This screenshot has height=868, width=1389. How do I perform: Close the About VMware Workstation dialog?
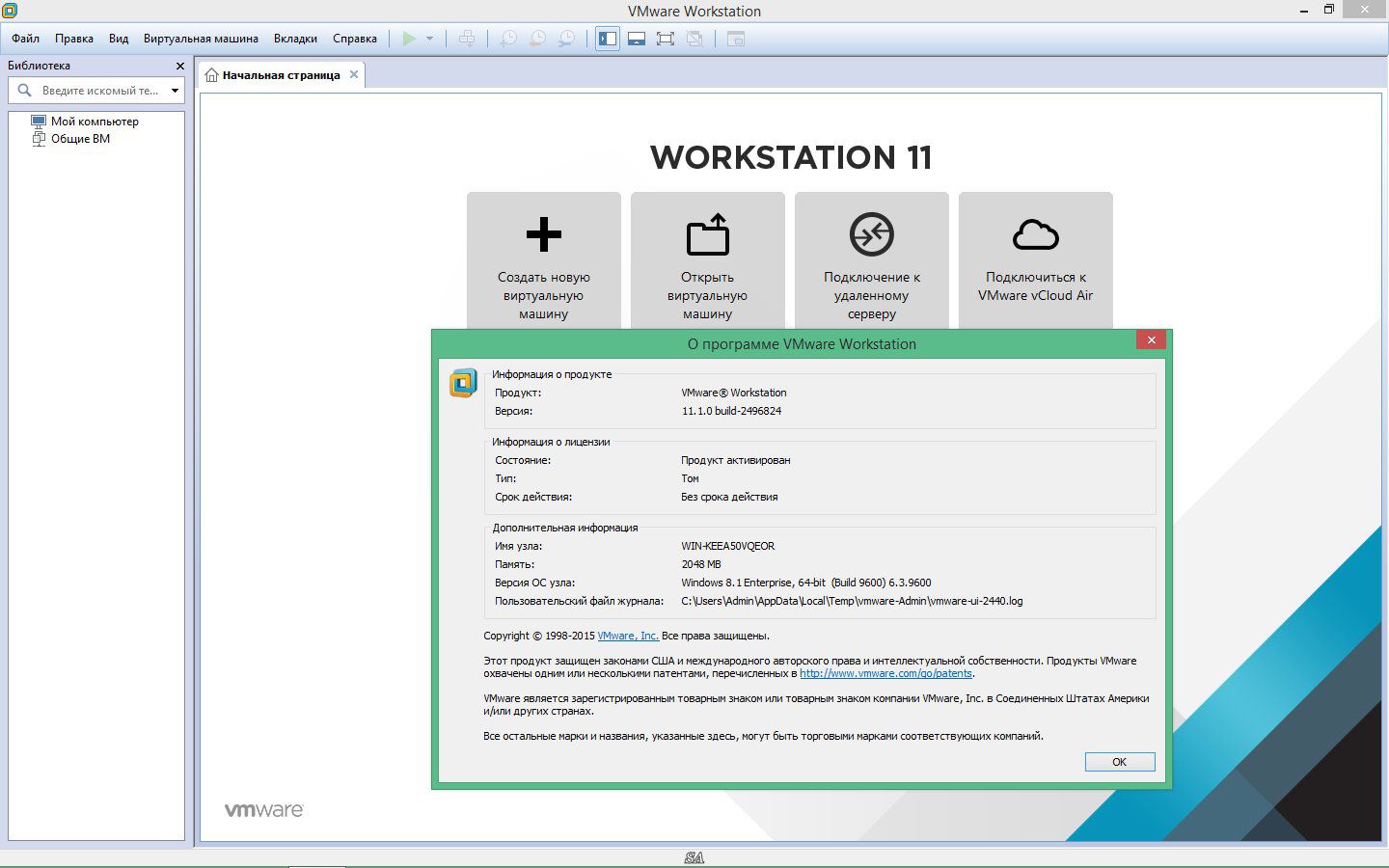pyautogui.click(x=1150, y=339)
